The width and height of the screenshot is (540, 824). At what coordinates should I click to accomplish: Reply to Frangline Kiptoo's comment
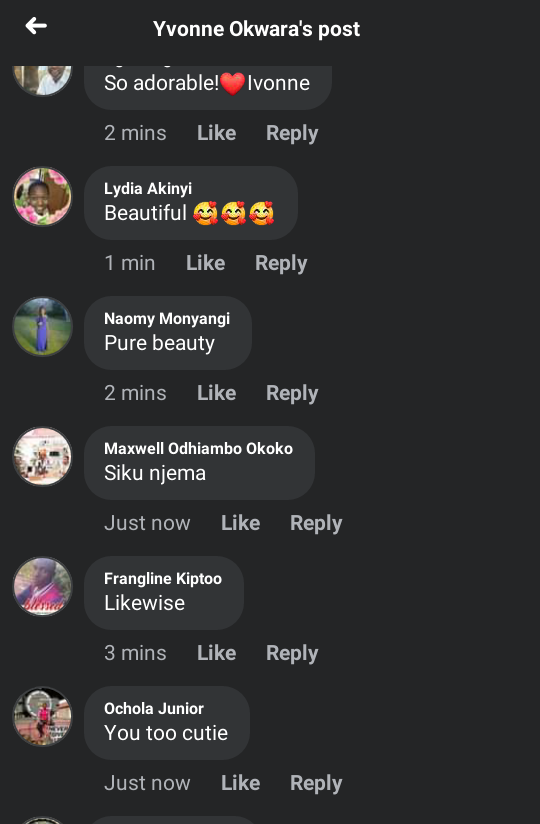point(292,653)
